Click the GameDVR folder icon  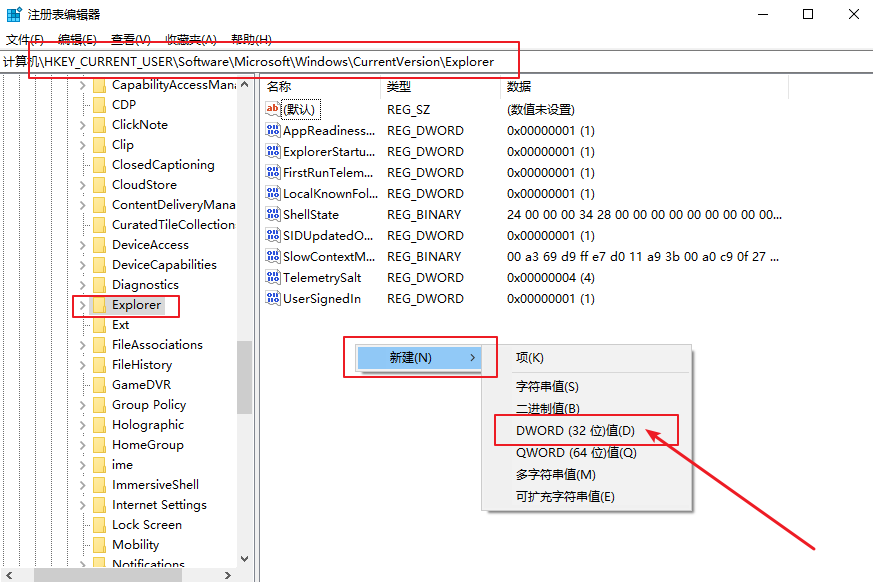pos(97,384)
